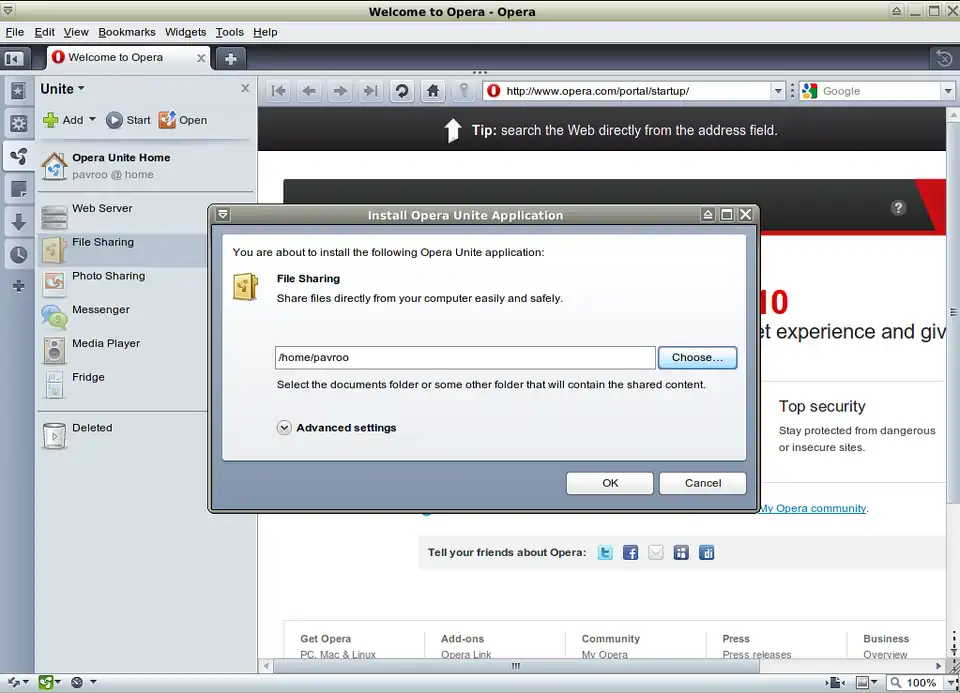Select the Photo Sharing application icon
The height and width of the screenshot is (693, 960).
pos(54,283)
